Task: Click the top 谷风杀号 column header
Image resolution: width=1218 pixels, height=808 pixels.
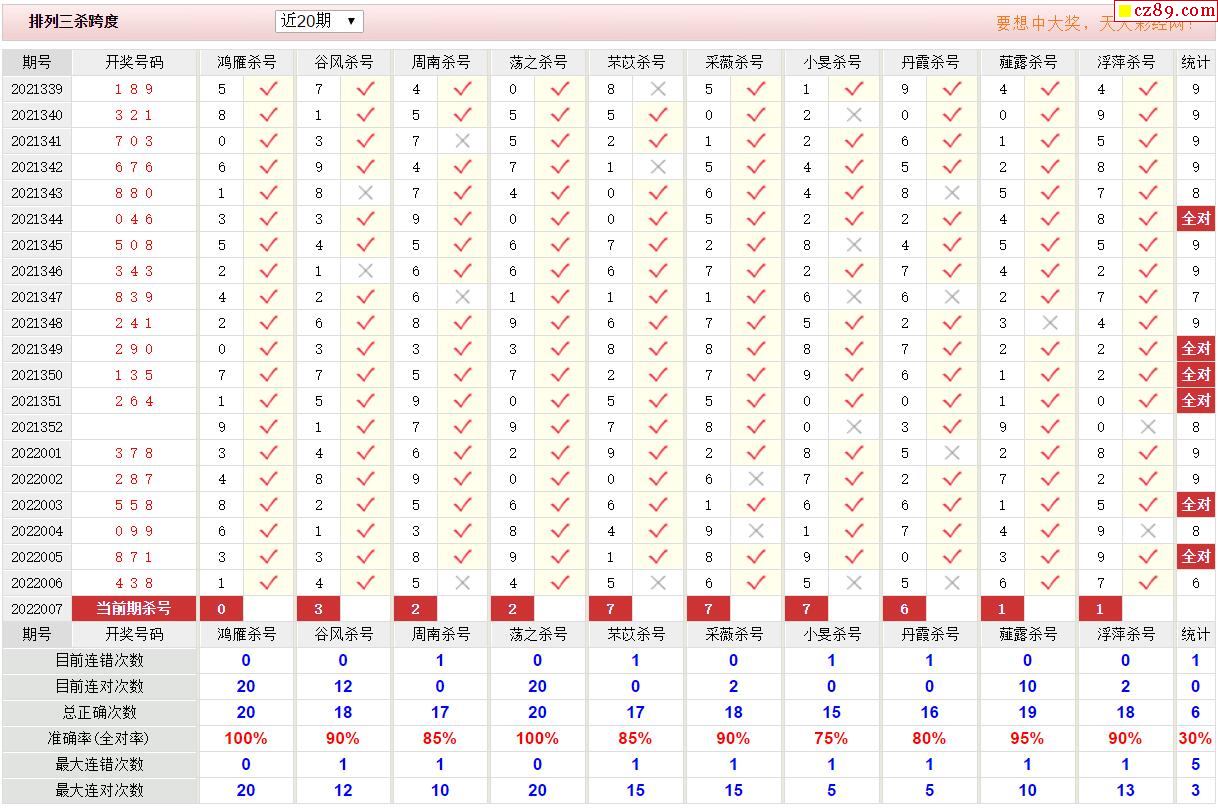Action: pos(343,62)
